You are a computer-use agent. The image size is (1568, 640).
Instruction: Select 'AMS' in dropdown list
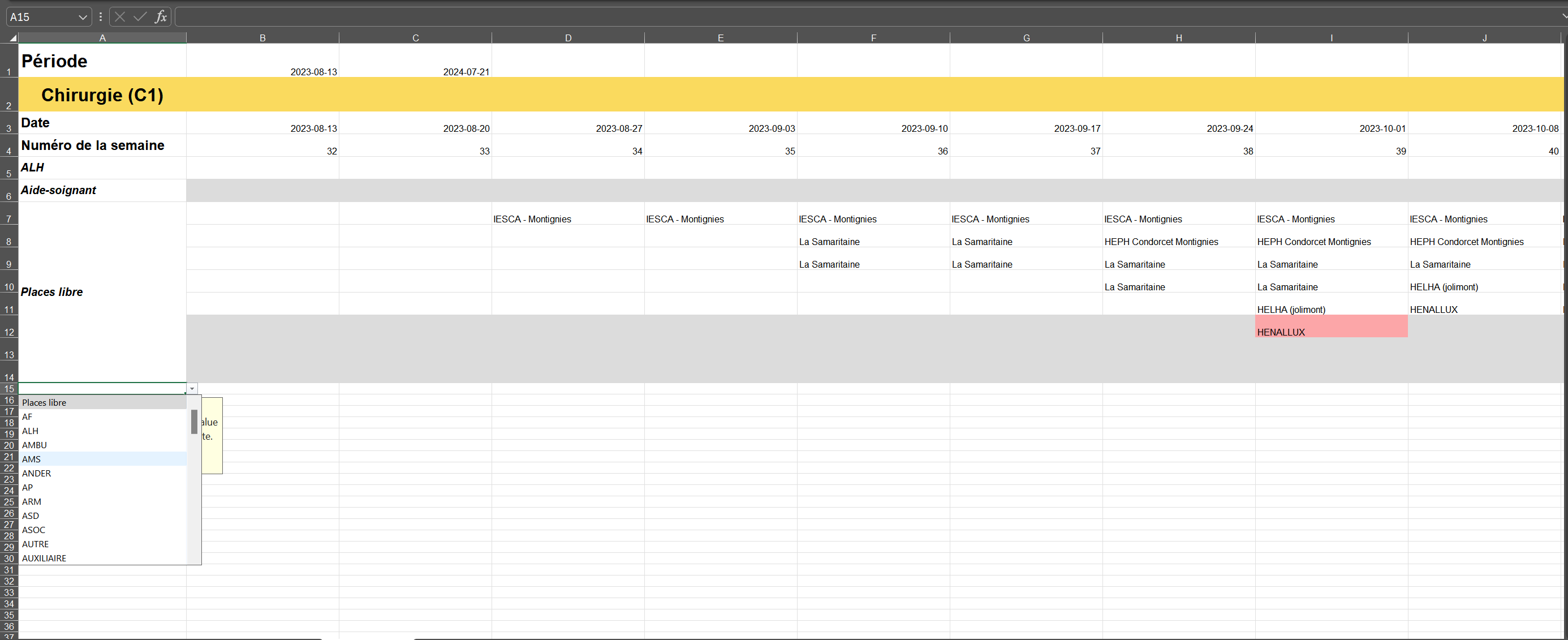pos(102,459)
